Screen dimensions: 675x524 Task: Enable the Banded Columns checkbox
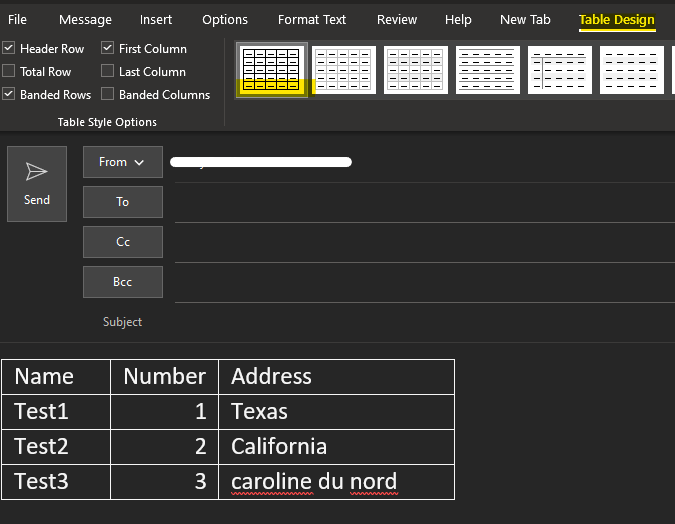[x=108, y=94]
